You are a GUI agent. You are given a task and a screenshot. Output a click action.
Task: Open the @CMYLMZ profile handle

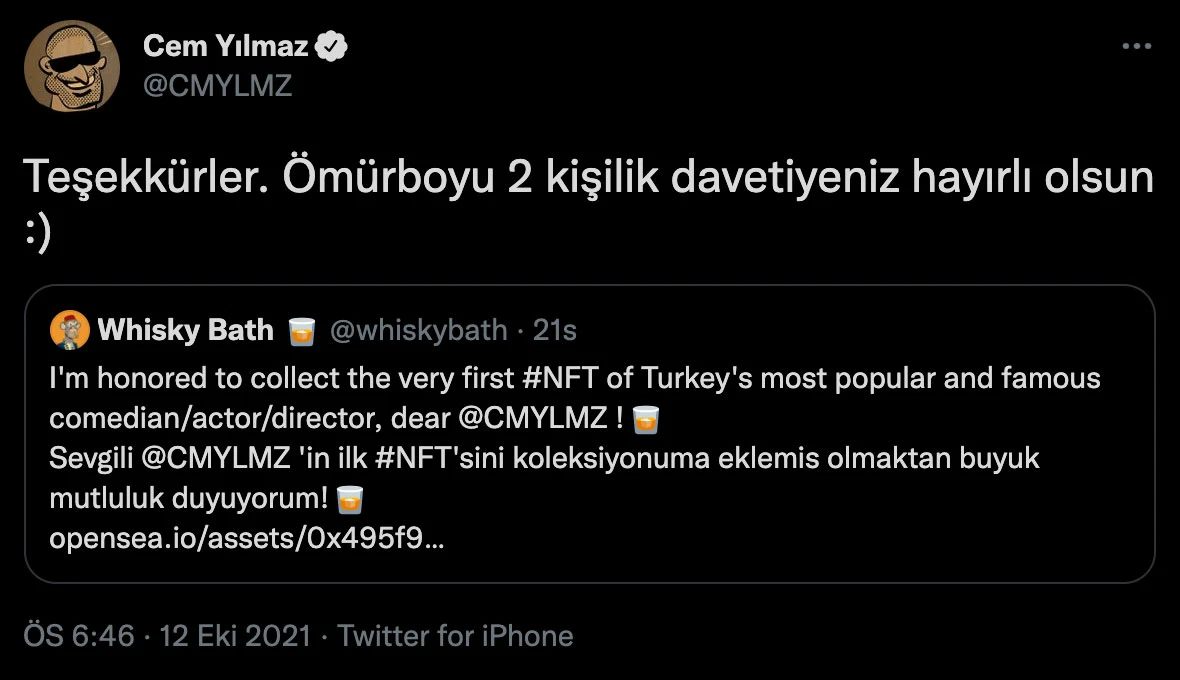(218, 86)
